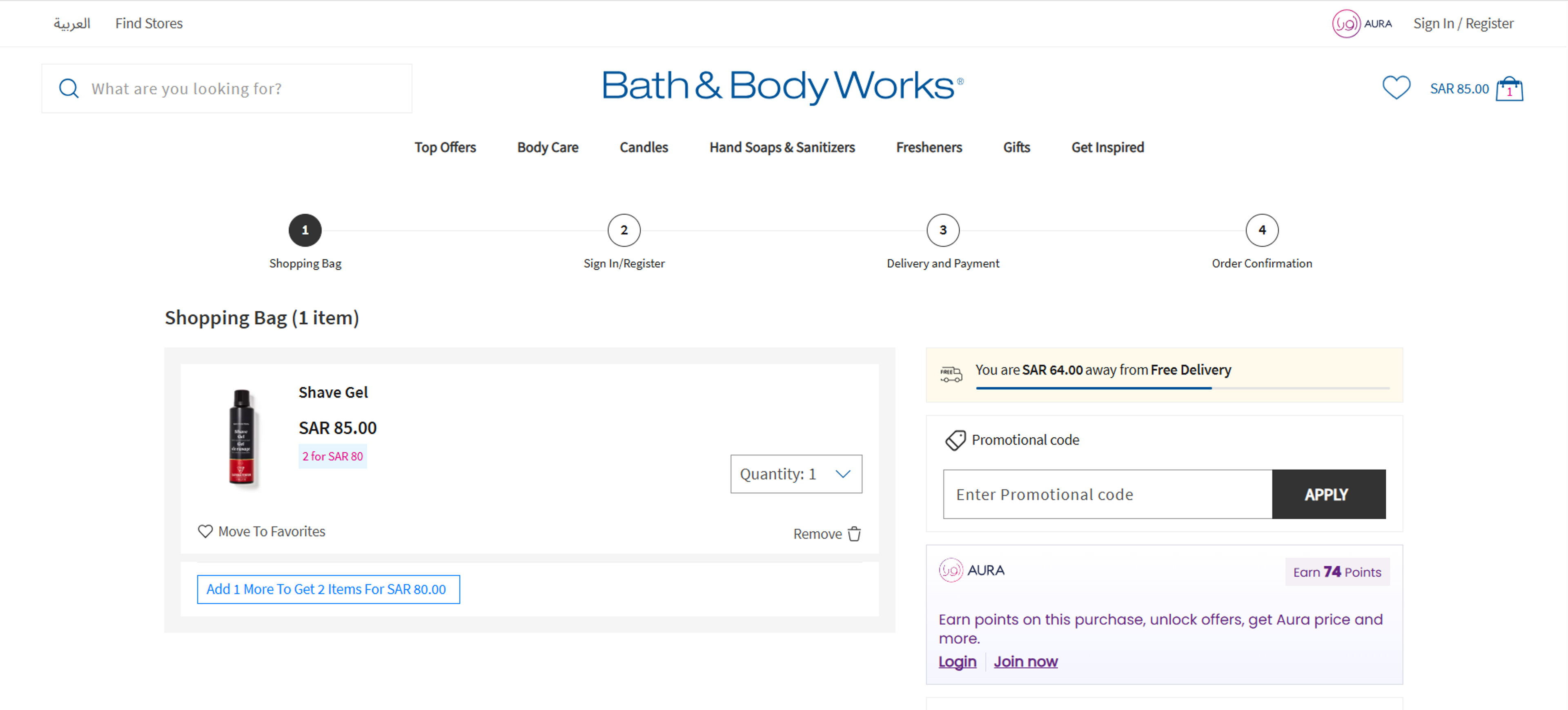Click step 2 Sign In/Register circle
The height and width of the screenshot is (710, 1568).
(624, 230)
